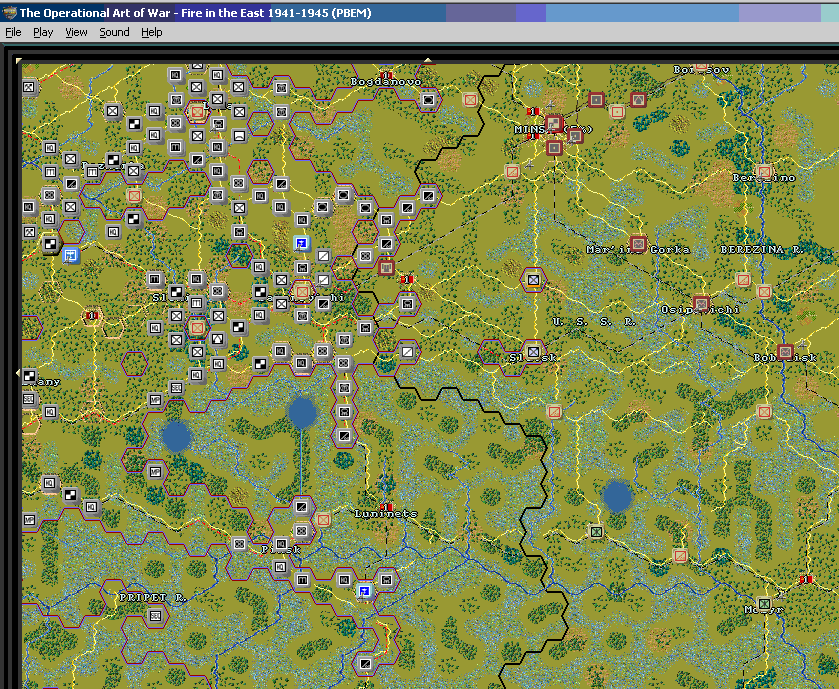The height and width of the screenshot is (689, 839).
Task: Click the objective flag above Bogdanovo
Action: pos(386,75)
